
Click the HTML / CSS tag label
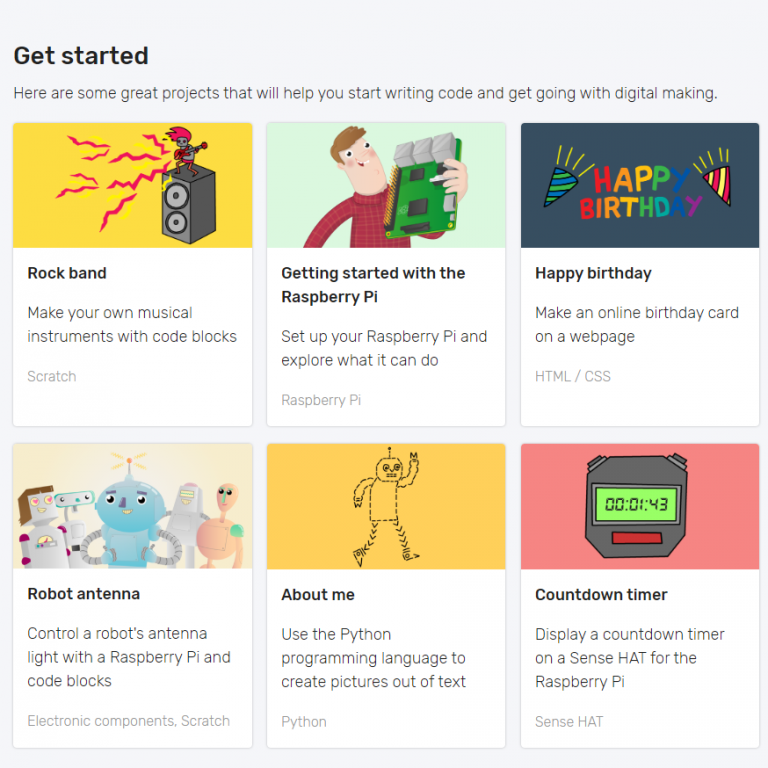(x=573, y=376)
